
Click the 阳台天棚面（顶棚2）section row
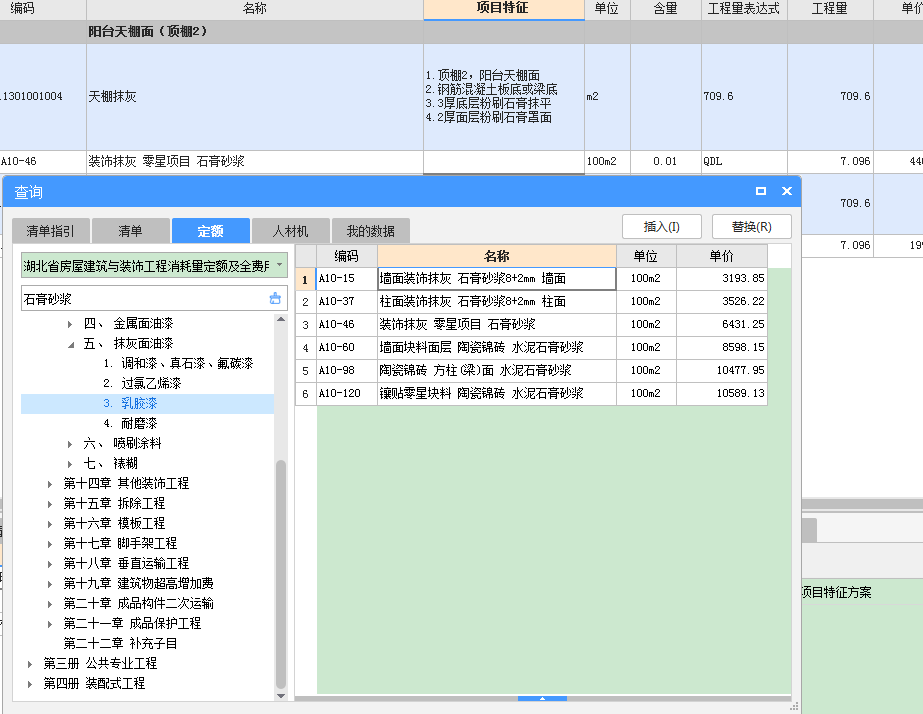pos(462,32)
